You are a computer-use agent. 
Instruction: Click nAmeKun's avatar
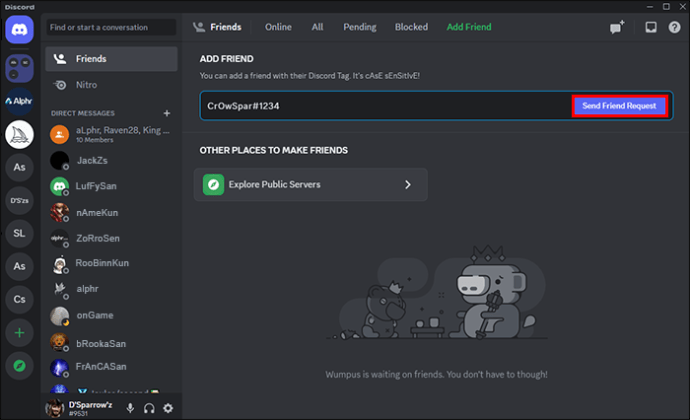coord(59,213)
